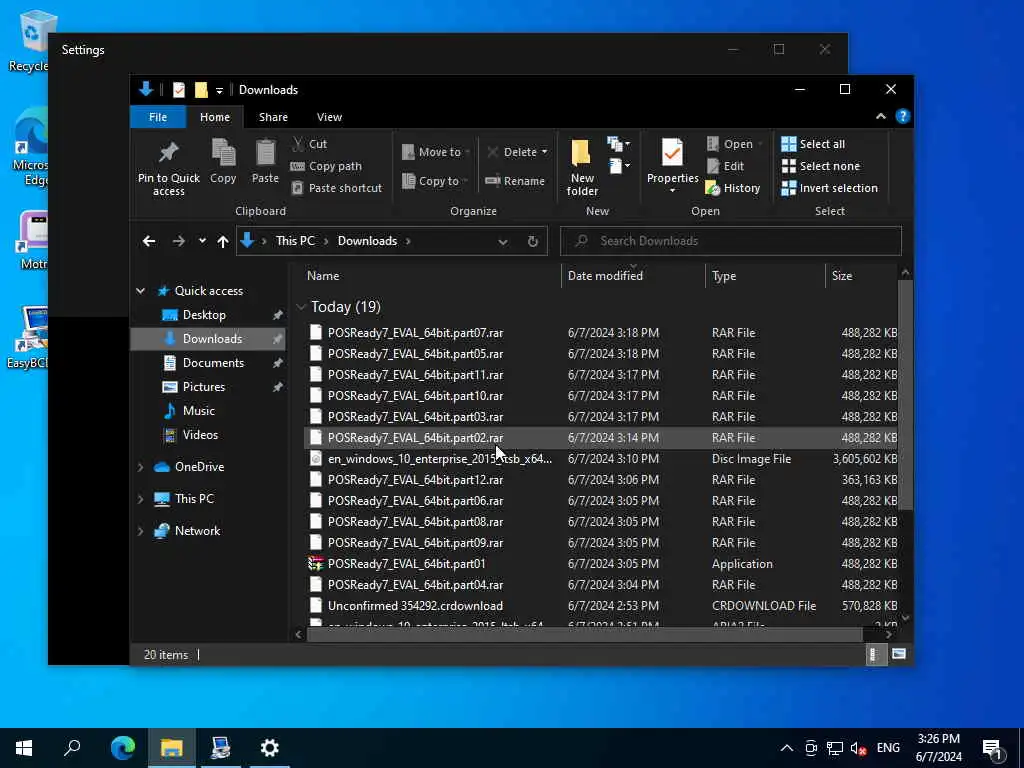Click the Cut scissors command

[x=310, y=144]
